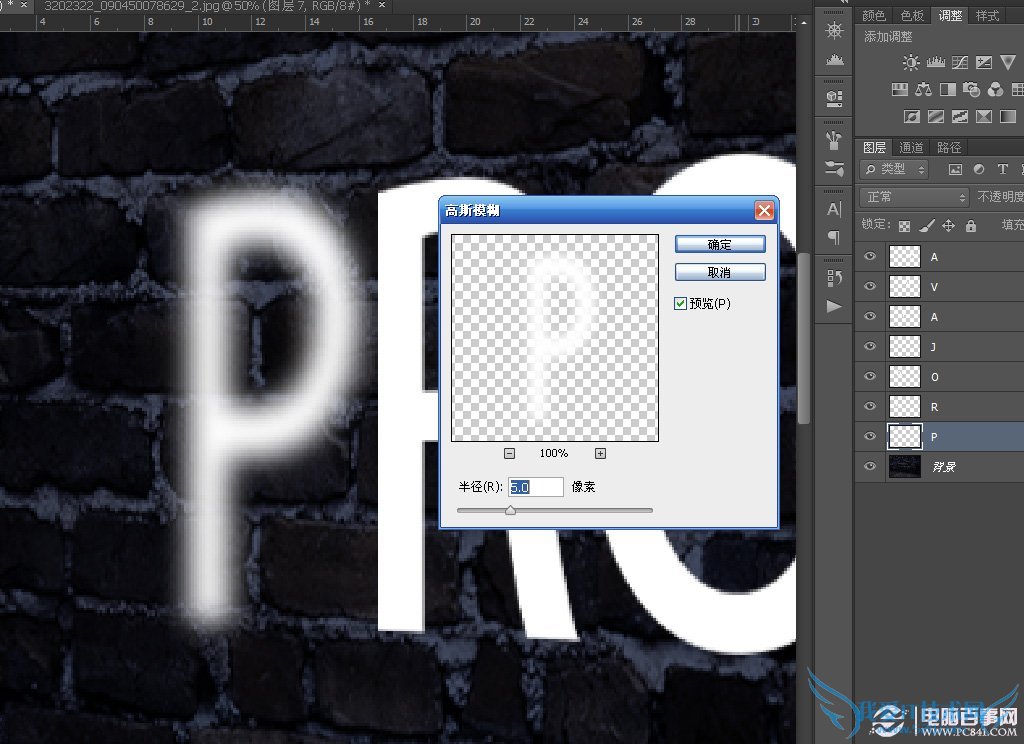Hide the P layer
Viewport: 1024px width, 744px height.
[870, 436]
